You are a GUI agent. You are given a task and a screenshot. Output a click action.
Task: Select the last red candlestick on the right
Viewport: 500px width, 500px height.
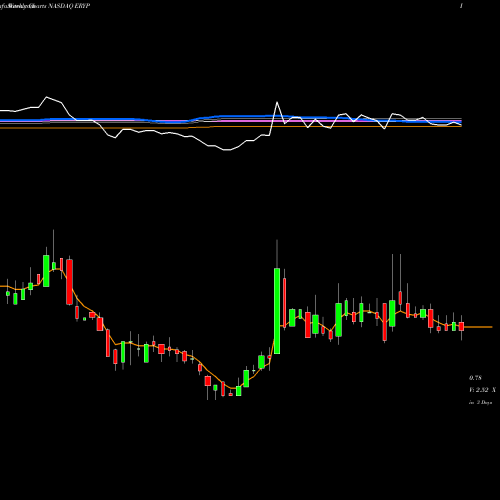pos(461,326)
